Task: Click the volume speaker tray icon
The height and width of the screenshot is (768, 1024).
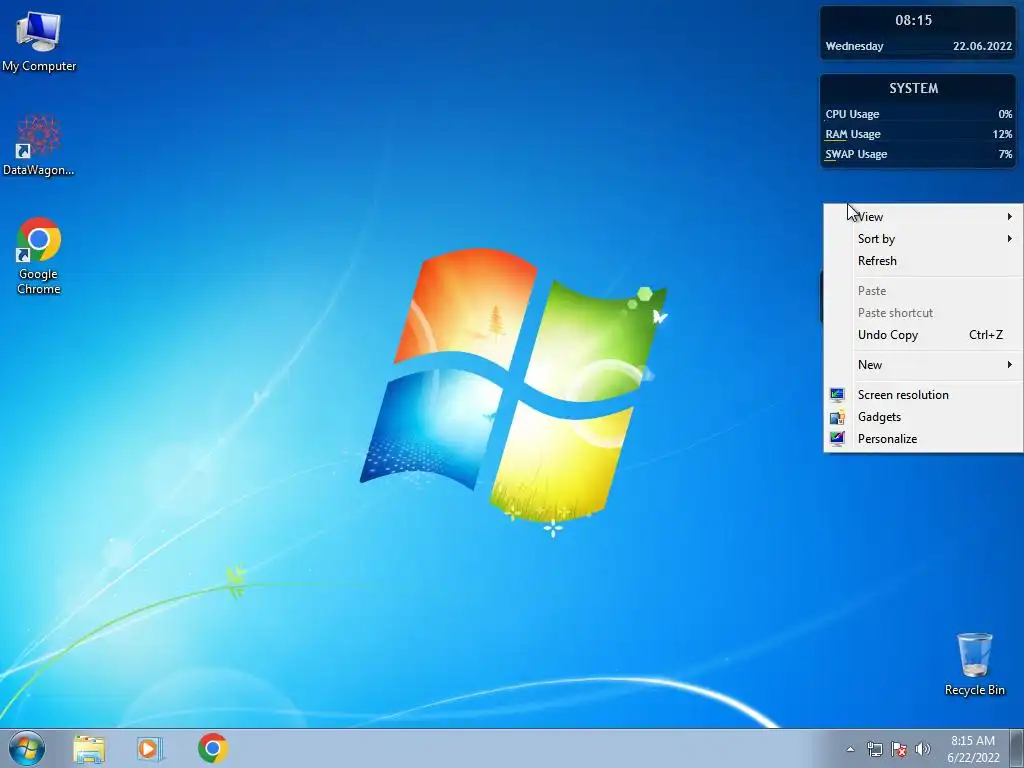Action: [923, 749]
